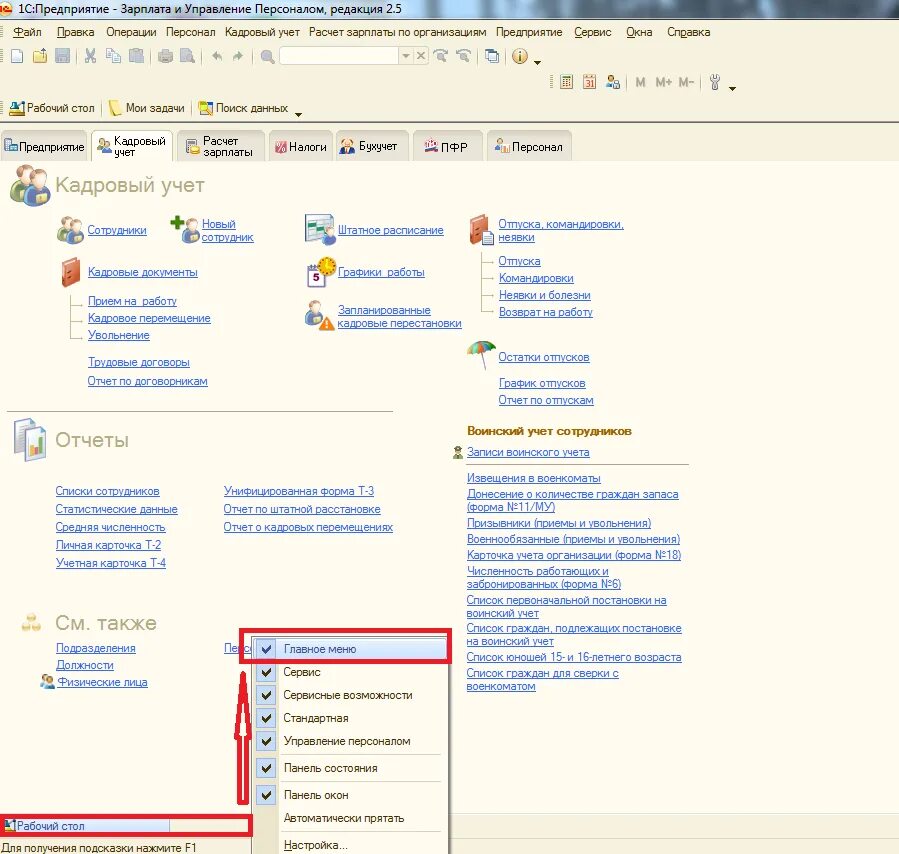The width and height of the screenshot is (899, 854).
Task: Click the Графики работы clock icon
Action: pos(321,272)
